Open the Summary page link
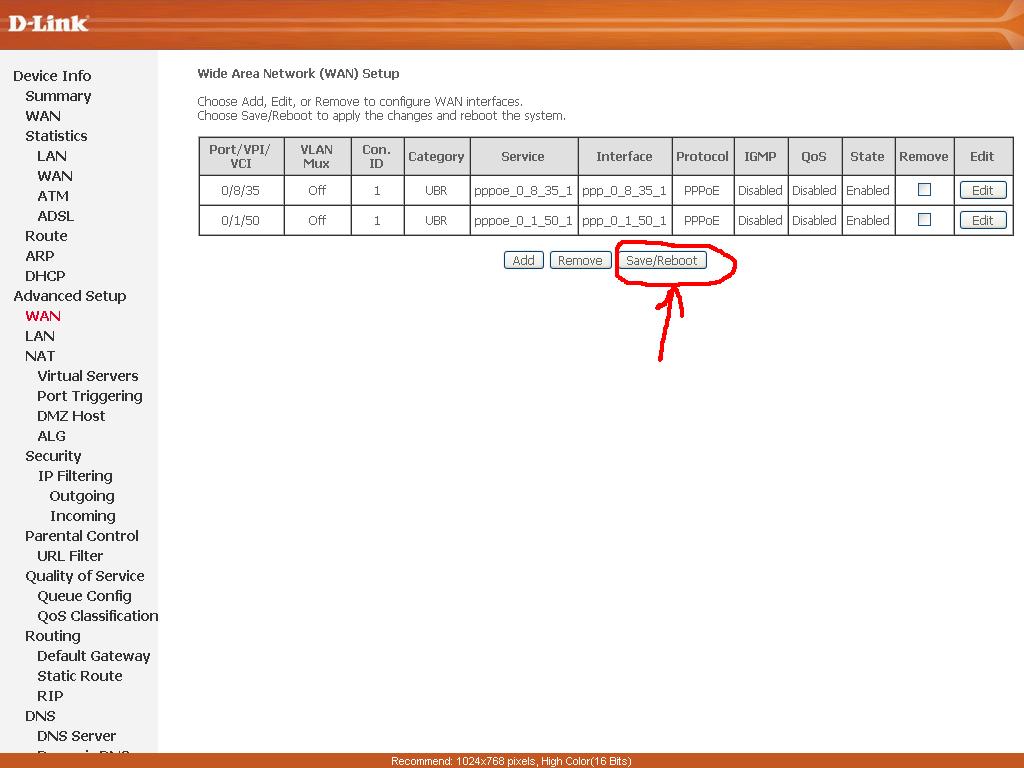The width and height of the screenshot is (1024, 768). click(58, 96)
